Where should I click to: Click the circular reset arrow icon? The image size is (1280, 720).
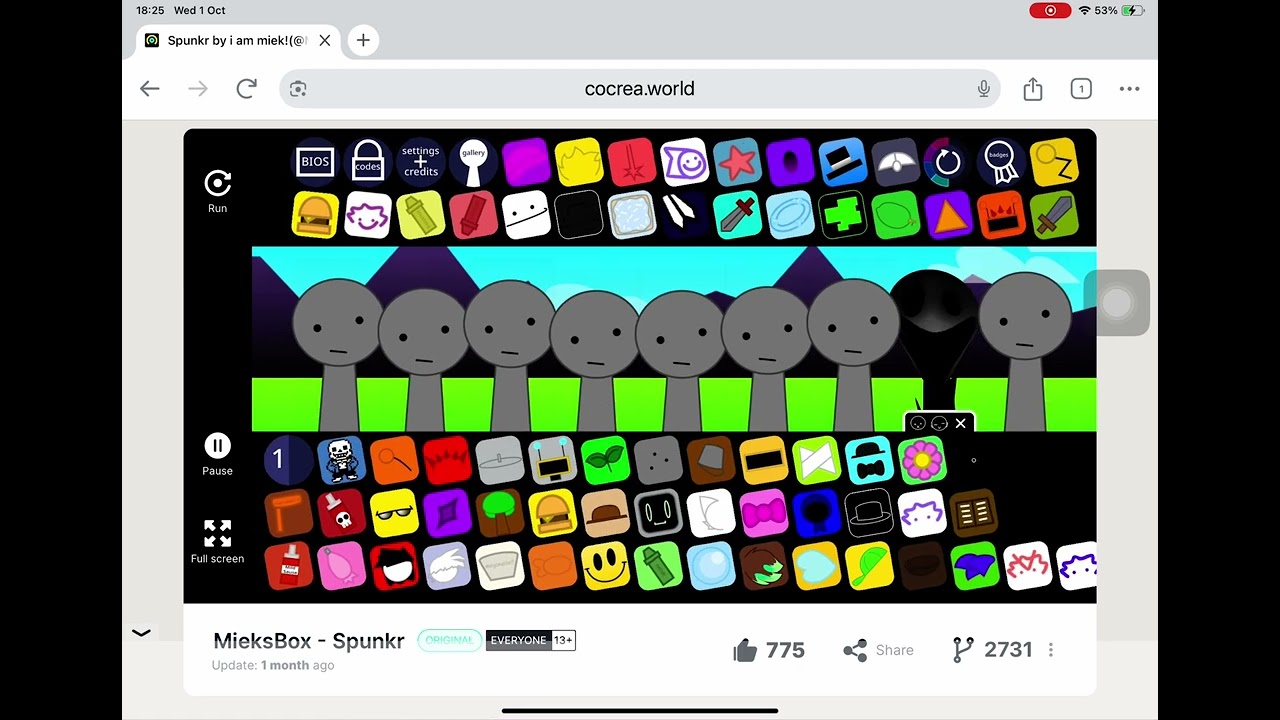[948, 162]
